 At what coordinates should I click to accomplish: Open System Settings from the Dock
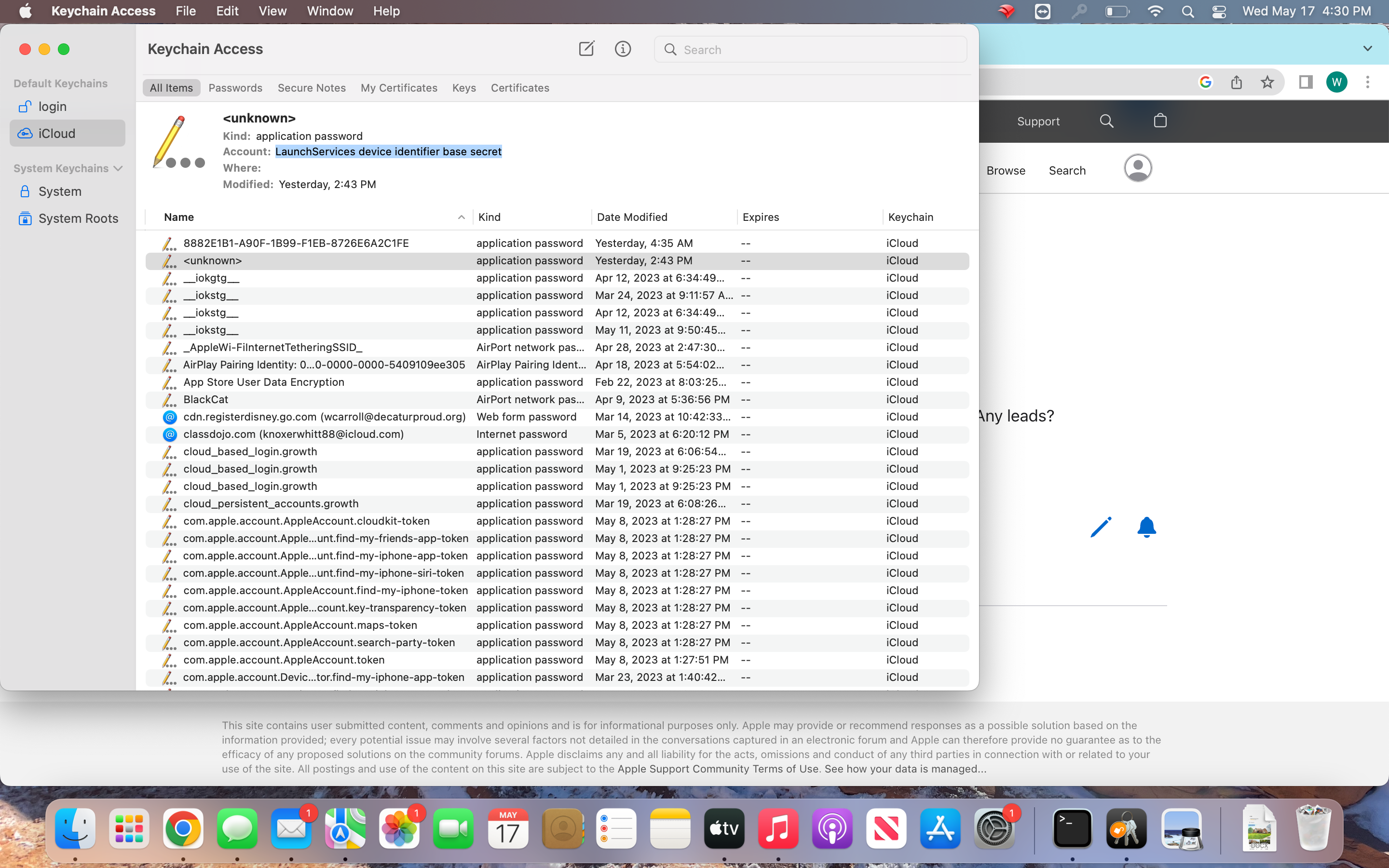(994, 828)
